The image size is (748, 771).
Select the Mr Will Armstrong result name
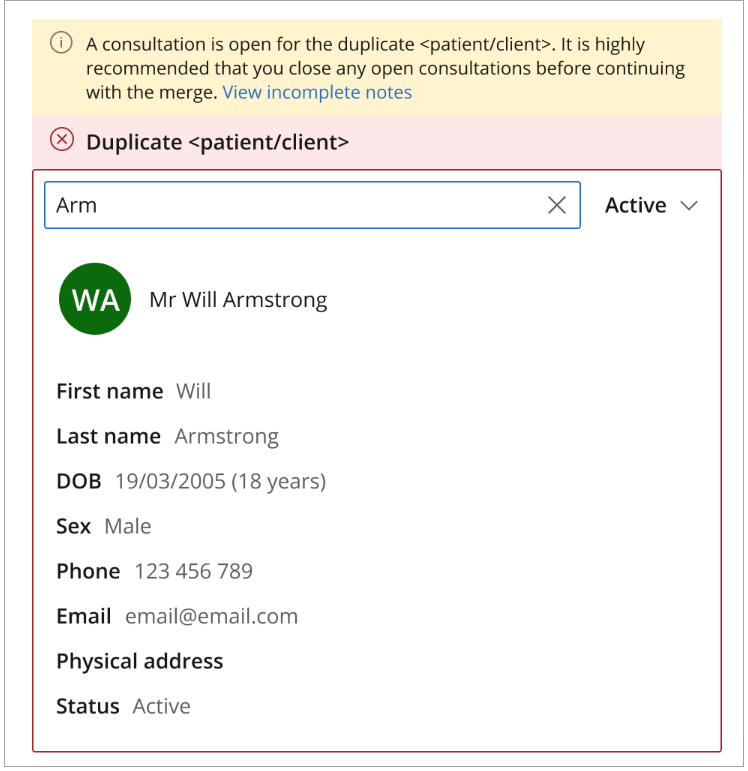pyautogui.click(x=238, y=299)
